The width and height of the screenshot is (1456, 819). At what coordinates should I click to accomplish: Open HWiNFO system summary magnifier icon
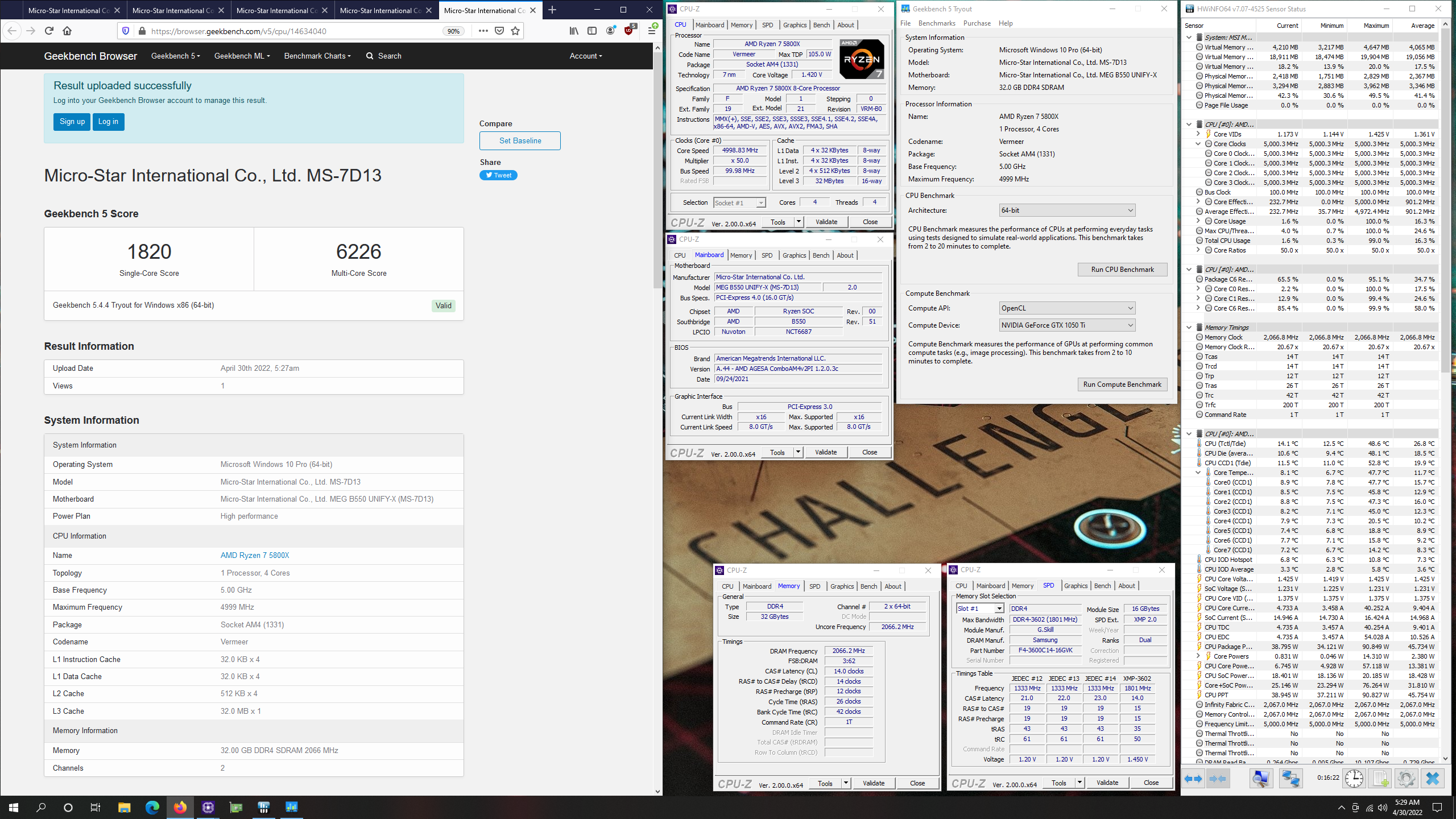click(1261, 779)
